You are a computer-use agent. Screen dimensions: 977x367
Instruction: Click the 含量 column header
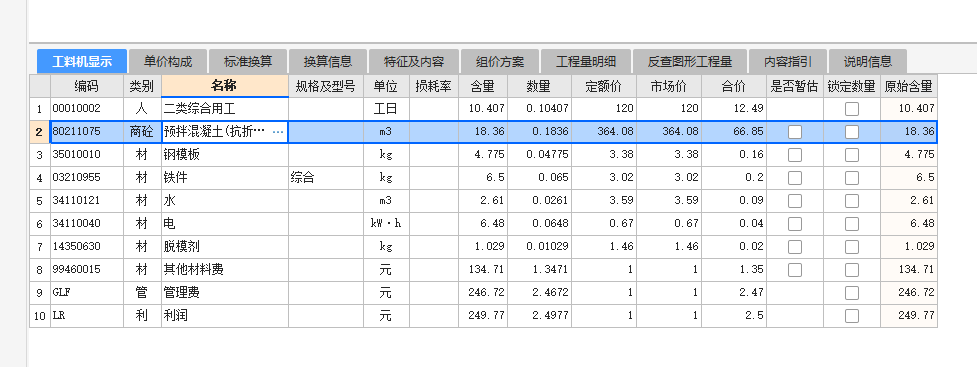pos(483,86)
